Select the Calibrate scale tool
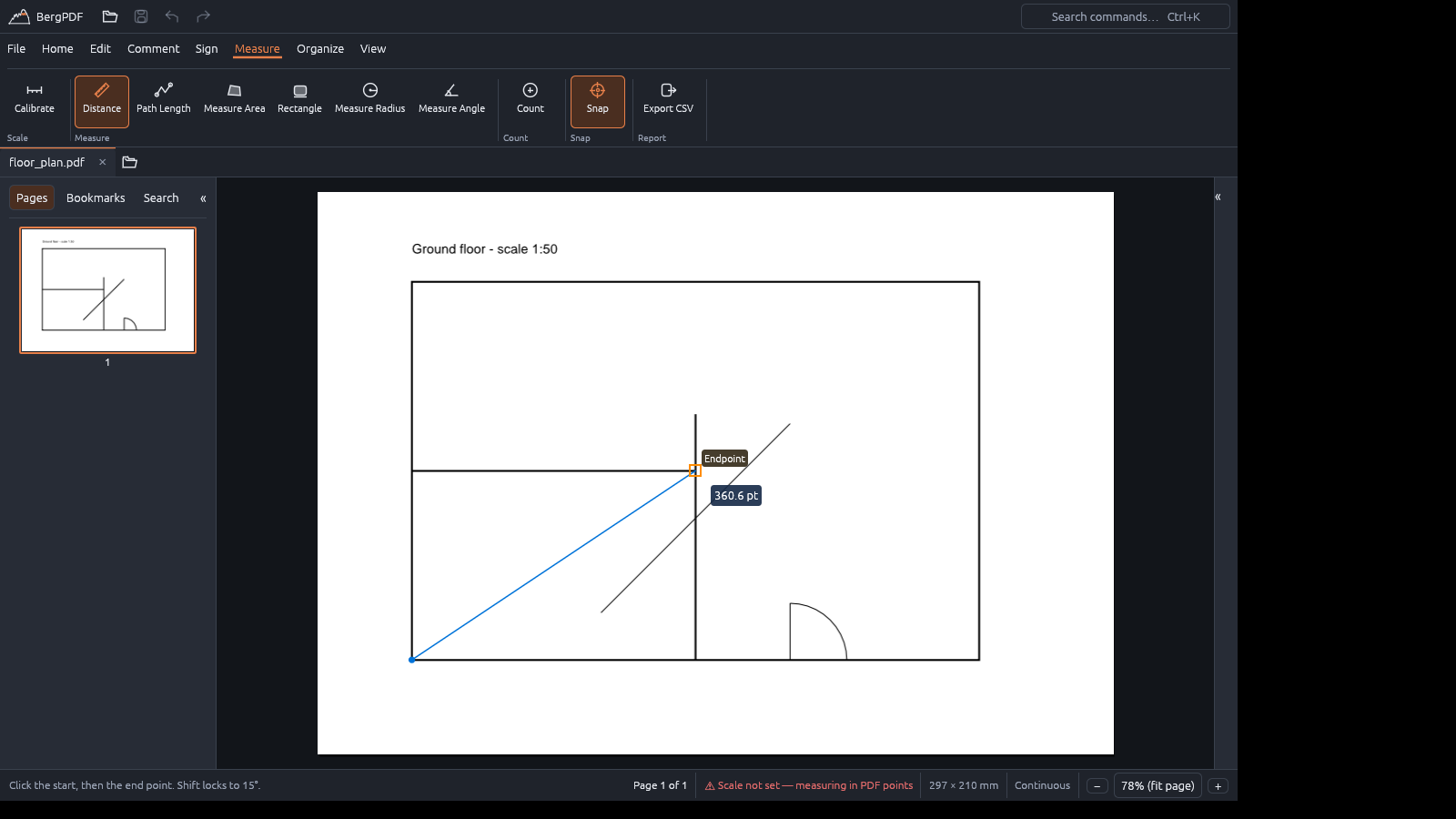Viewport: 1456px width, 819px height. [35, 101]
